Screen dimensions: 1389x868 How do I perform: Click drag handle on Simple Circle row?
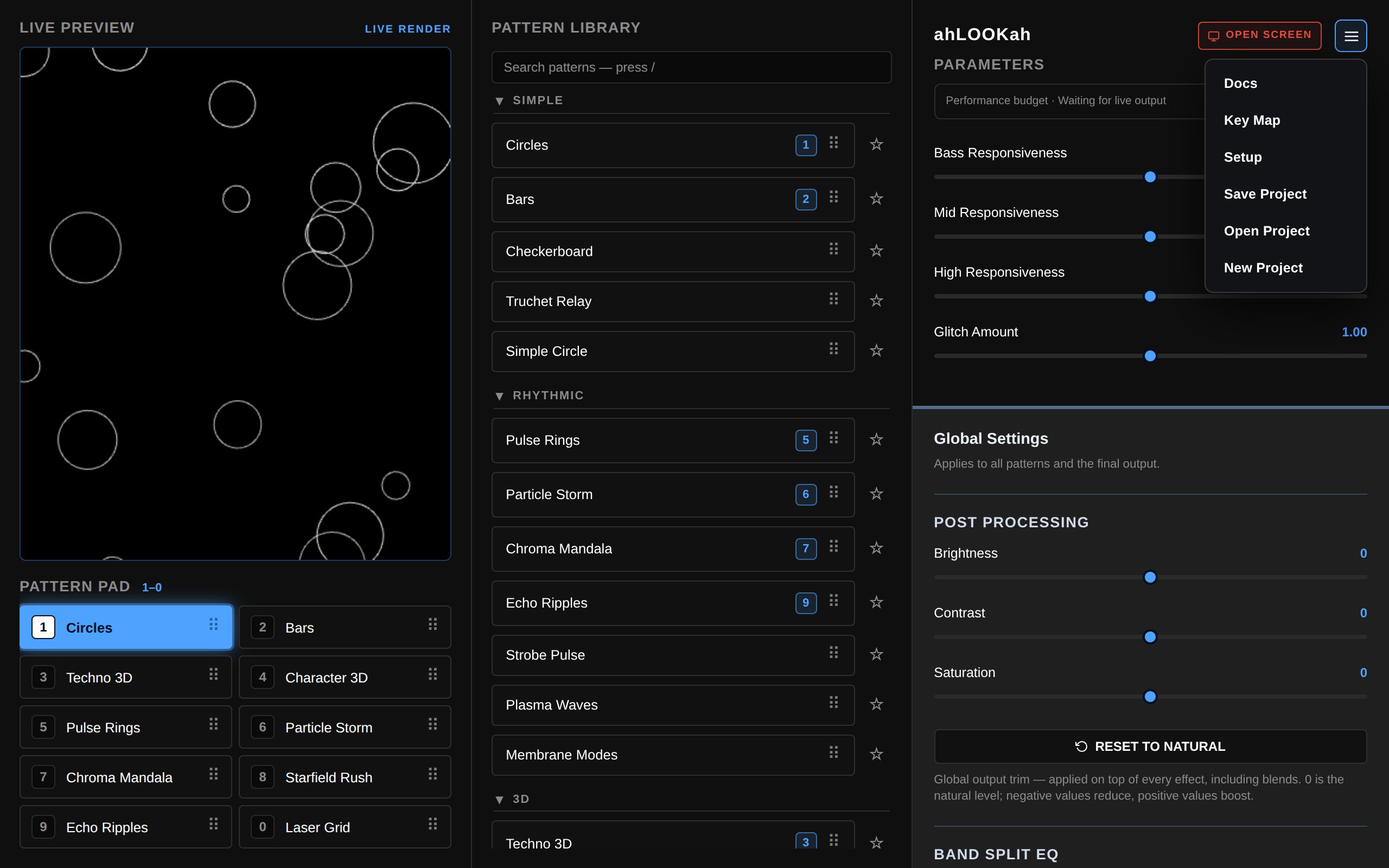(x=833, y=348)
